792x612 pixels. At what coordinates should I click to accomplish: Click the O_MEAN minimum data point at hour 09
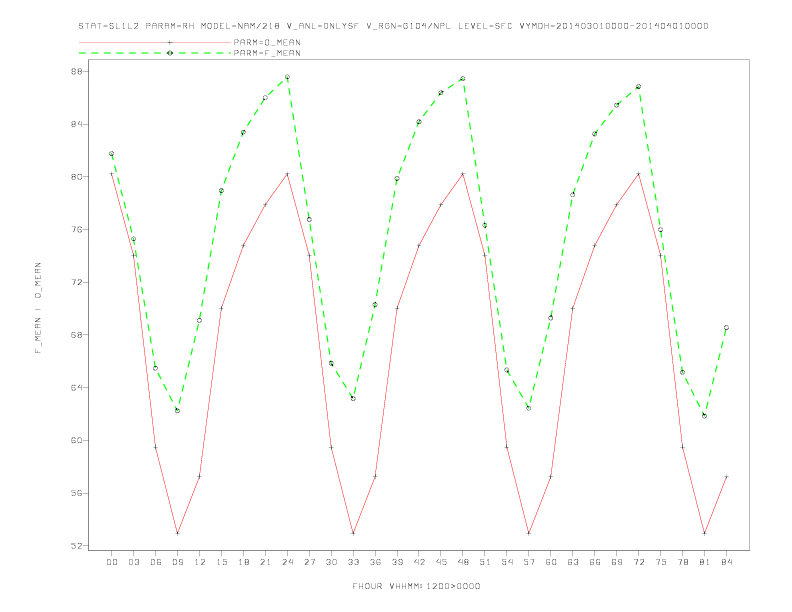[177, 533]
